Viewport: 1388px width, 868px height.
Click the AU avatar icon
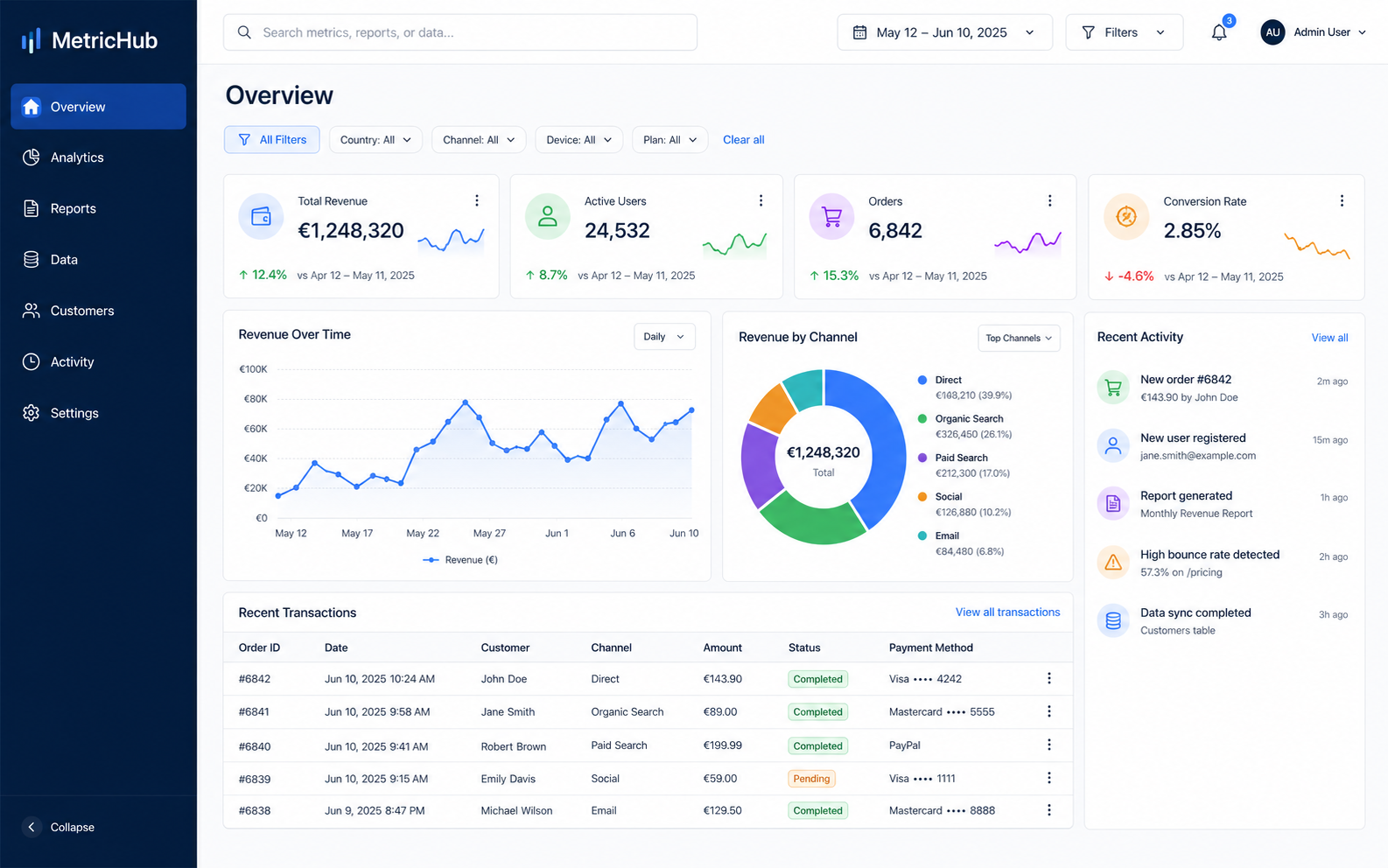1272,32
